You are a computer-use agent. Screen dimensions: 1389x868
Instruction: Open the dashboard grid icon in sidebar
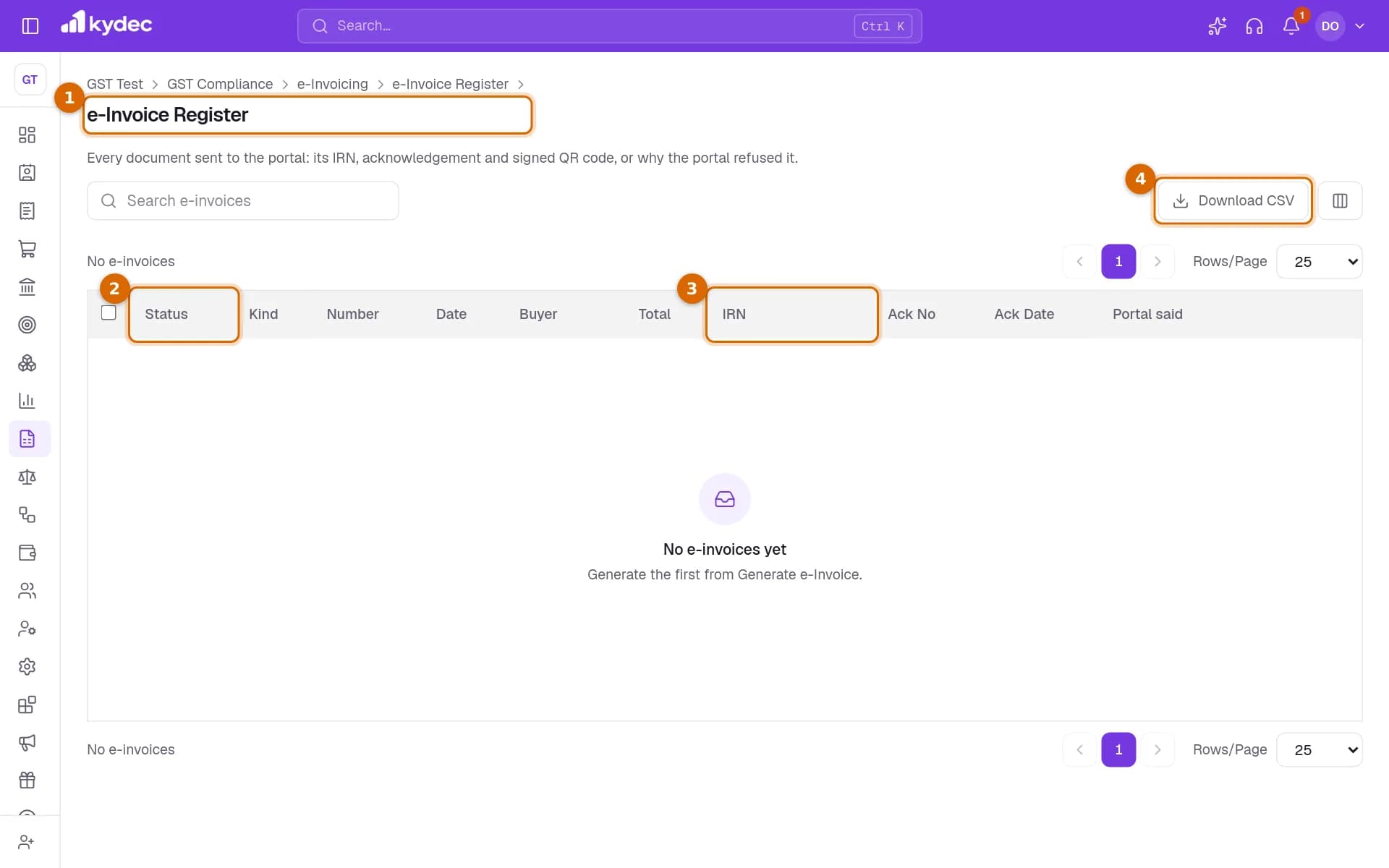pyautogui.click(x=27, y=135)
